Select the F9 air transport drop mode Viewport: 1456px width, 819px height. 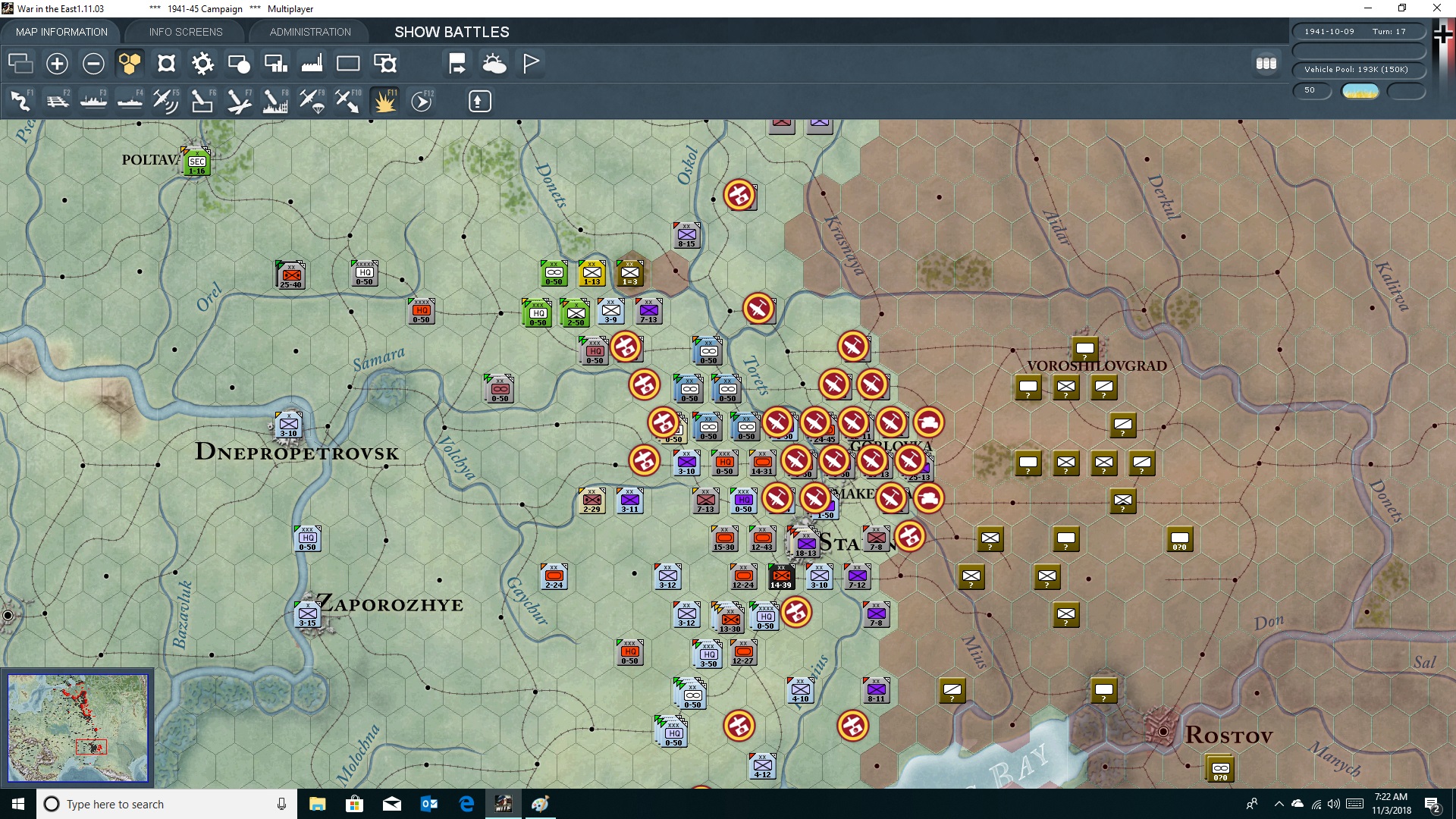click(312, 100)
